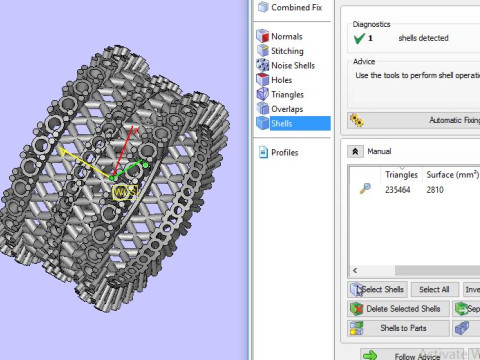
Task: Open the Profiles page
Action: pyautogui.click(x=284, y=153)
